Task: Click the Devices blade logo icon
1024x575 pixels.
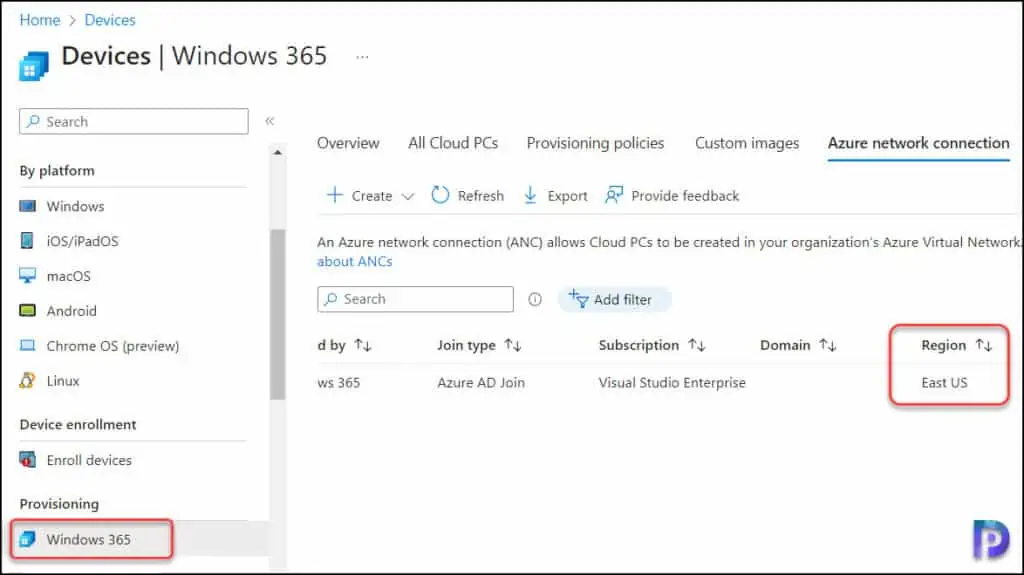Action: click(x=34, y=66)
